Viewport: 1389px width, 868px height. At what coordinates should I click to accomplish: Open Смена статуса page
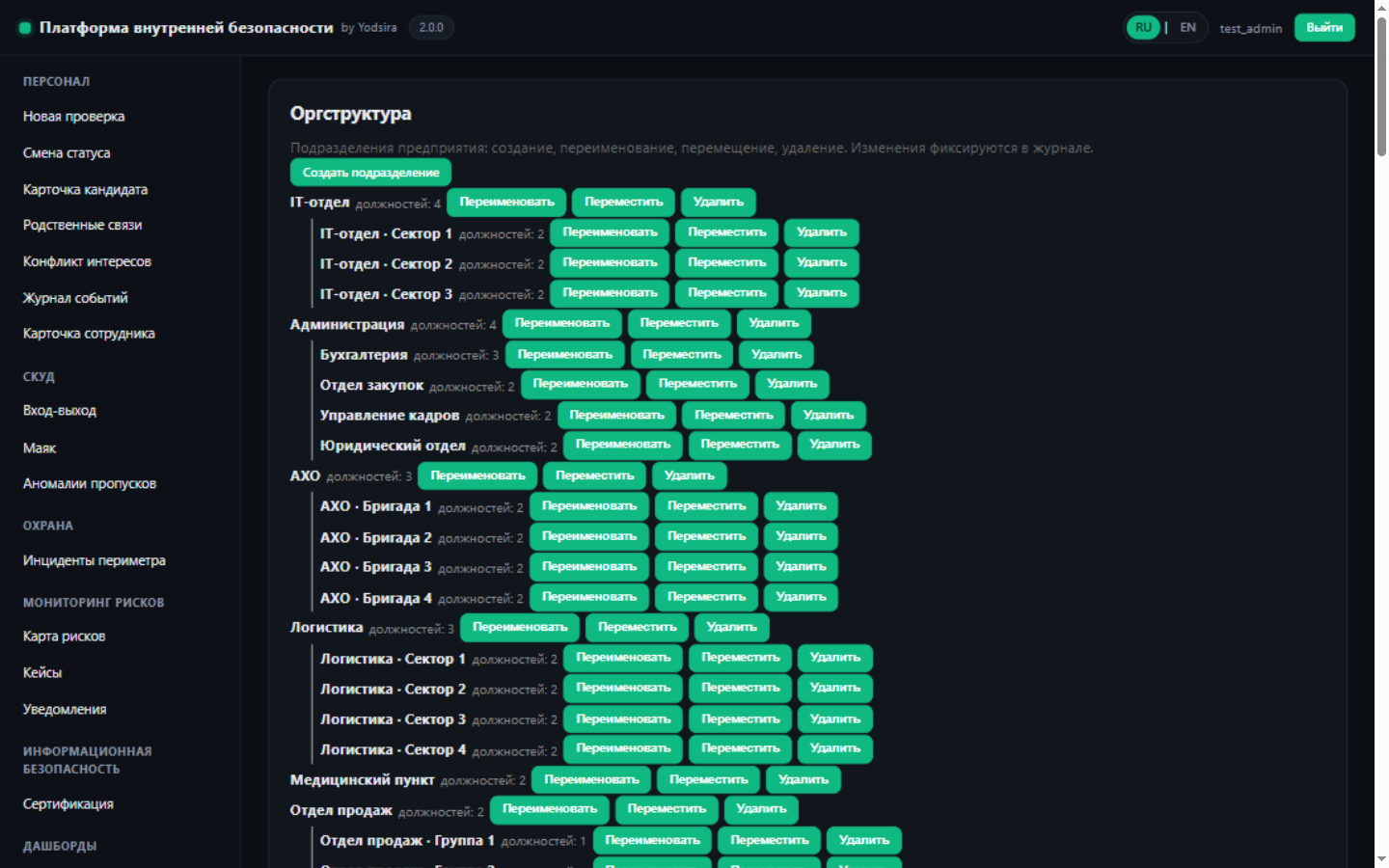(x=67, y=153)
